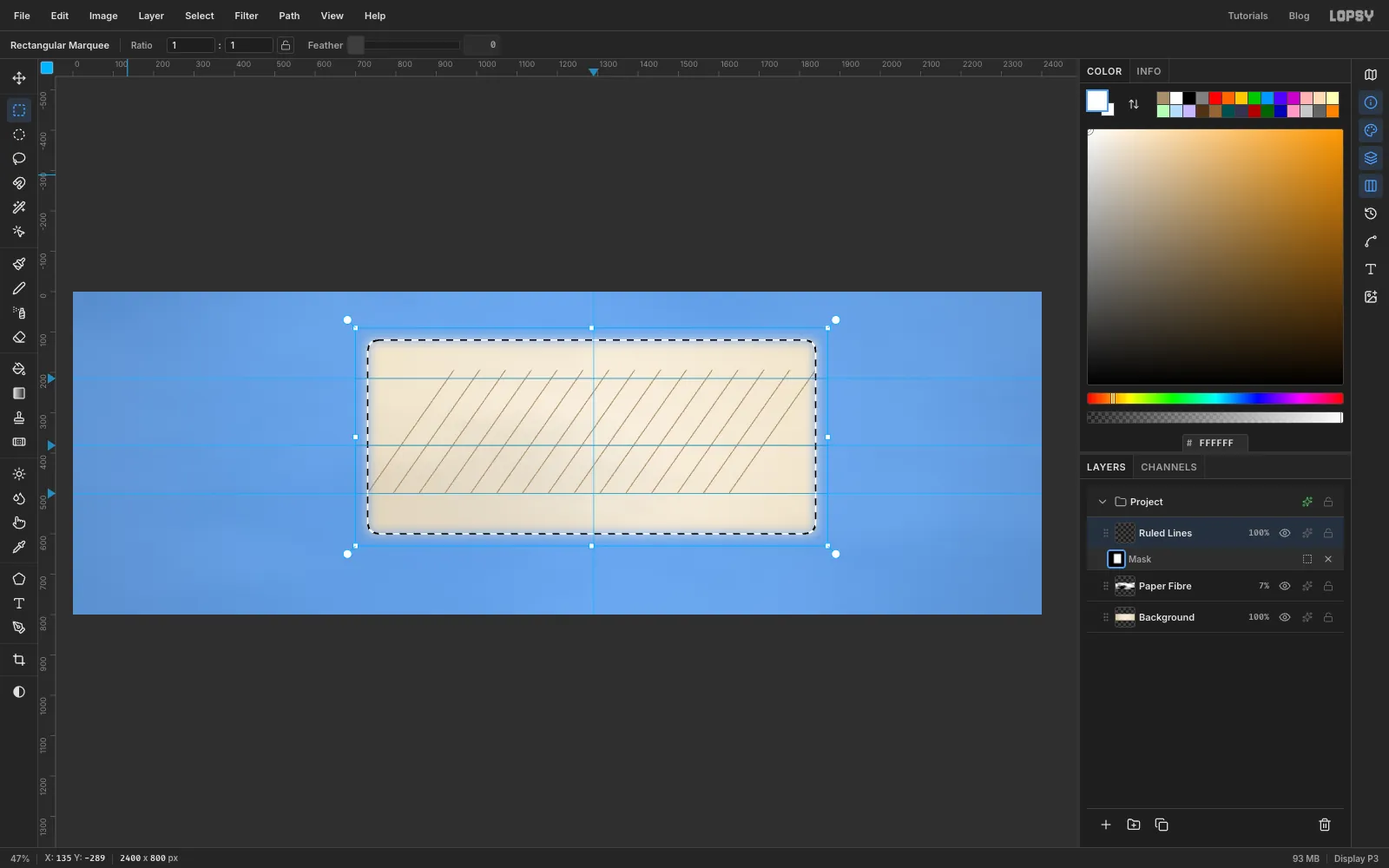This screenshot has height=868, width=1389.
Task: Select the Text tool in left toolbar
Action: coord(19,603)
